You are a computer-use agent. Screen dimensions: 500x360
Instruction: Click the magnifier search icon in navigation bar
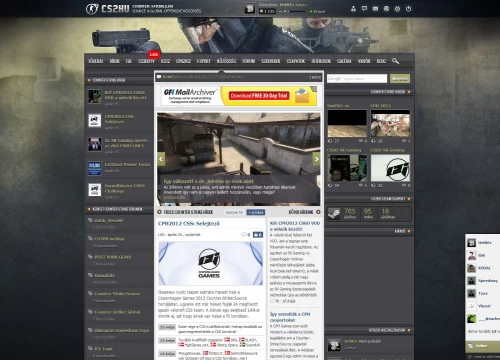[x=395, y=61]
